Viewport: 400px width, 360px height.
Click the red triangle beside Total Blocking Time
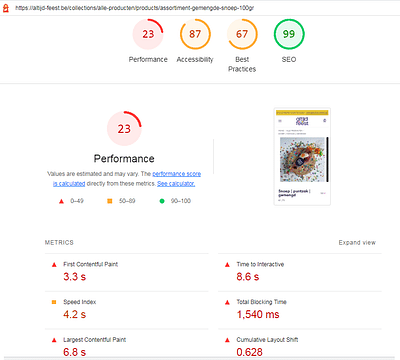[227, 302]
